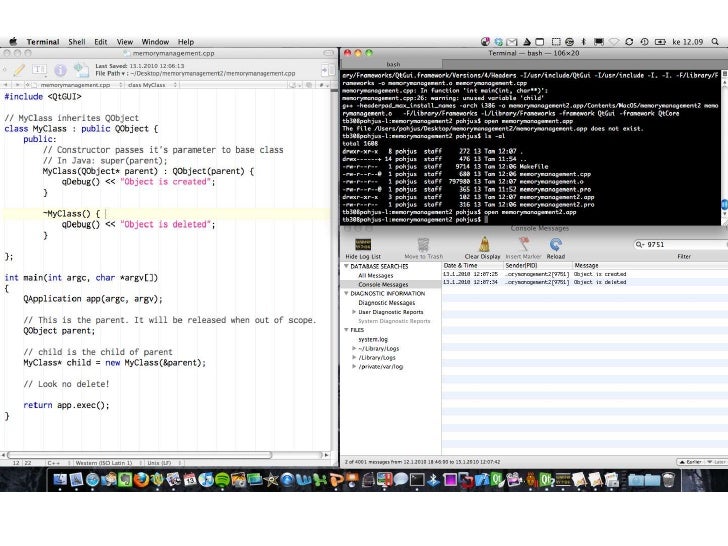
Task: Expand the User Diagnostic Reports item
Action: (353, 312)
